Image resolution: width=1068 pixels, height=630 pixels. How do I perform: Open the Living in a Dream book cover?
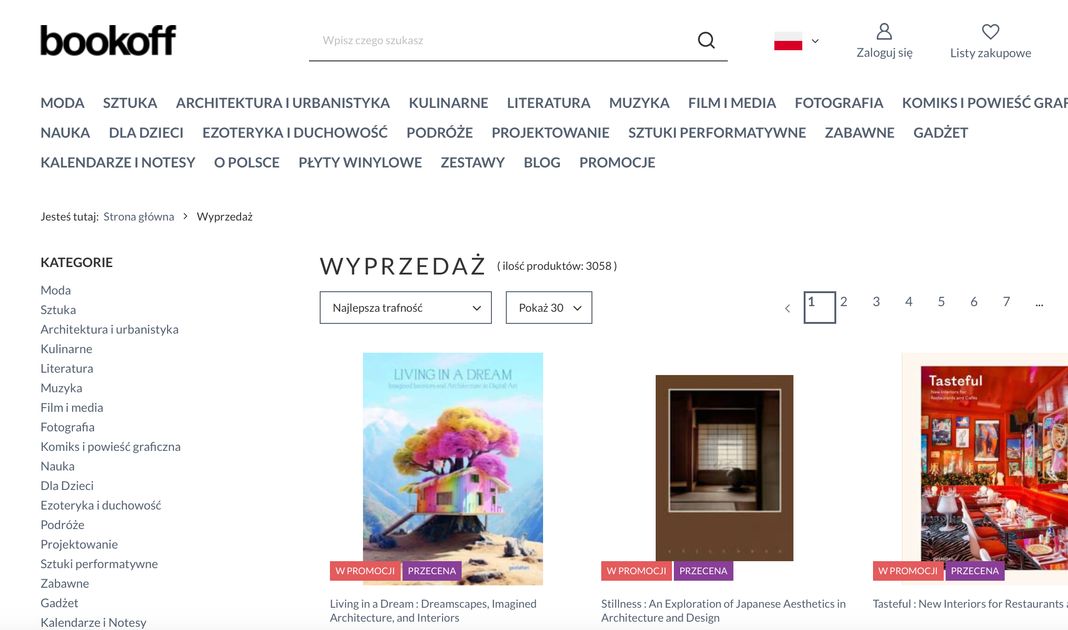[453, 469]
